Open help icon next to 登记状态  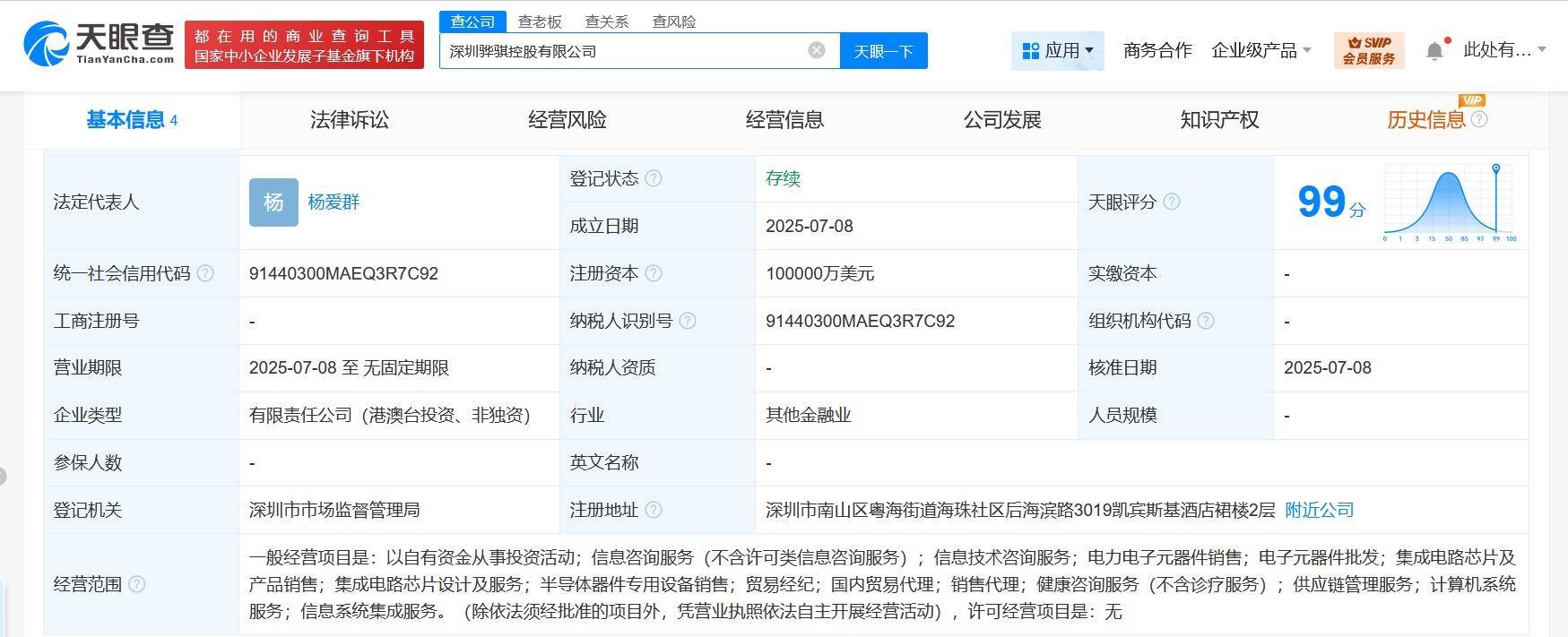tap(654, 178)
